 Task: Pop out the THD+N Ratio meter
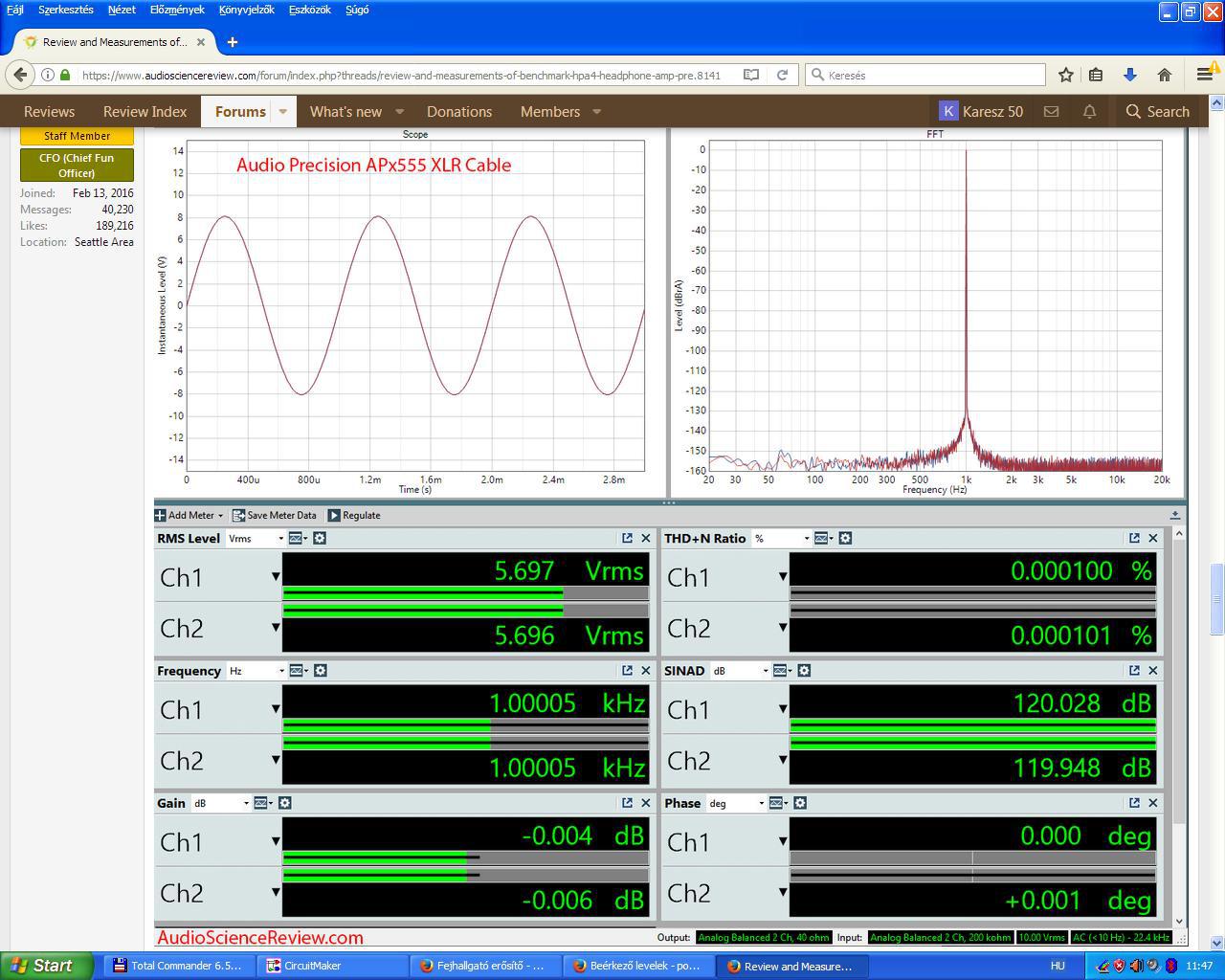(x=1134, y=539)
